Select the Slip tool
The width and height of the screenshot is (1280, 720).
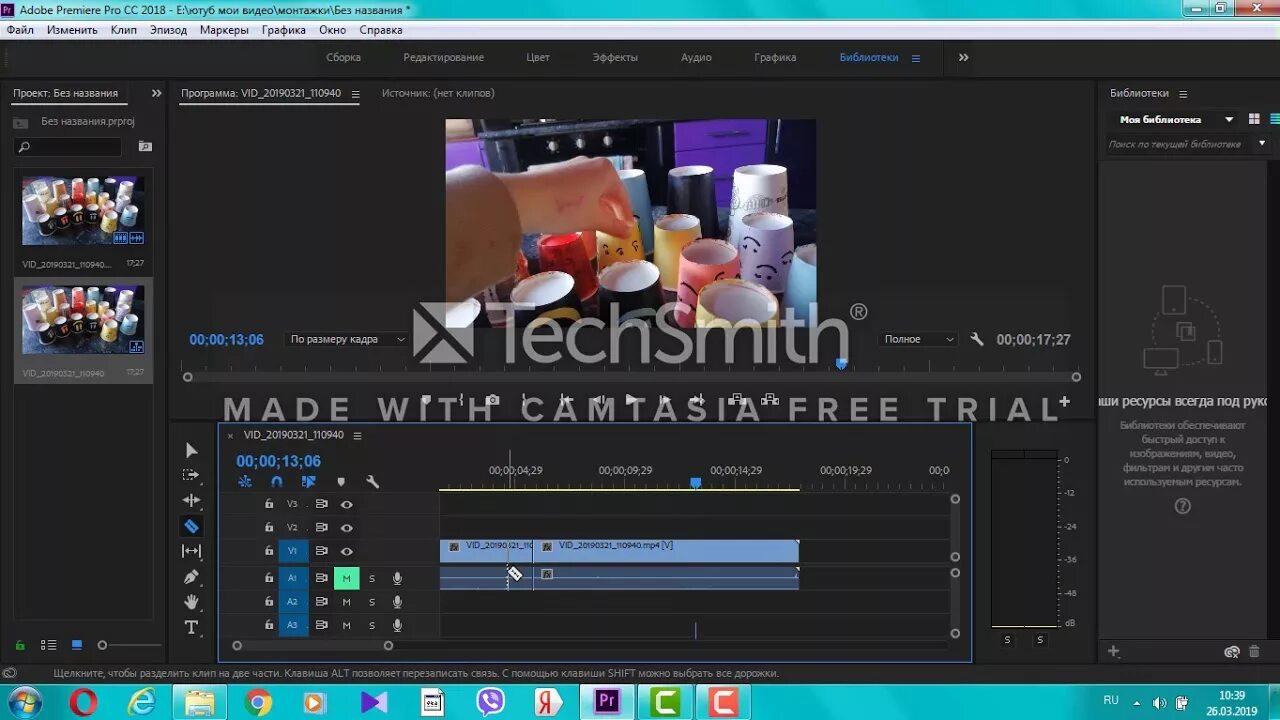(191, 551)
